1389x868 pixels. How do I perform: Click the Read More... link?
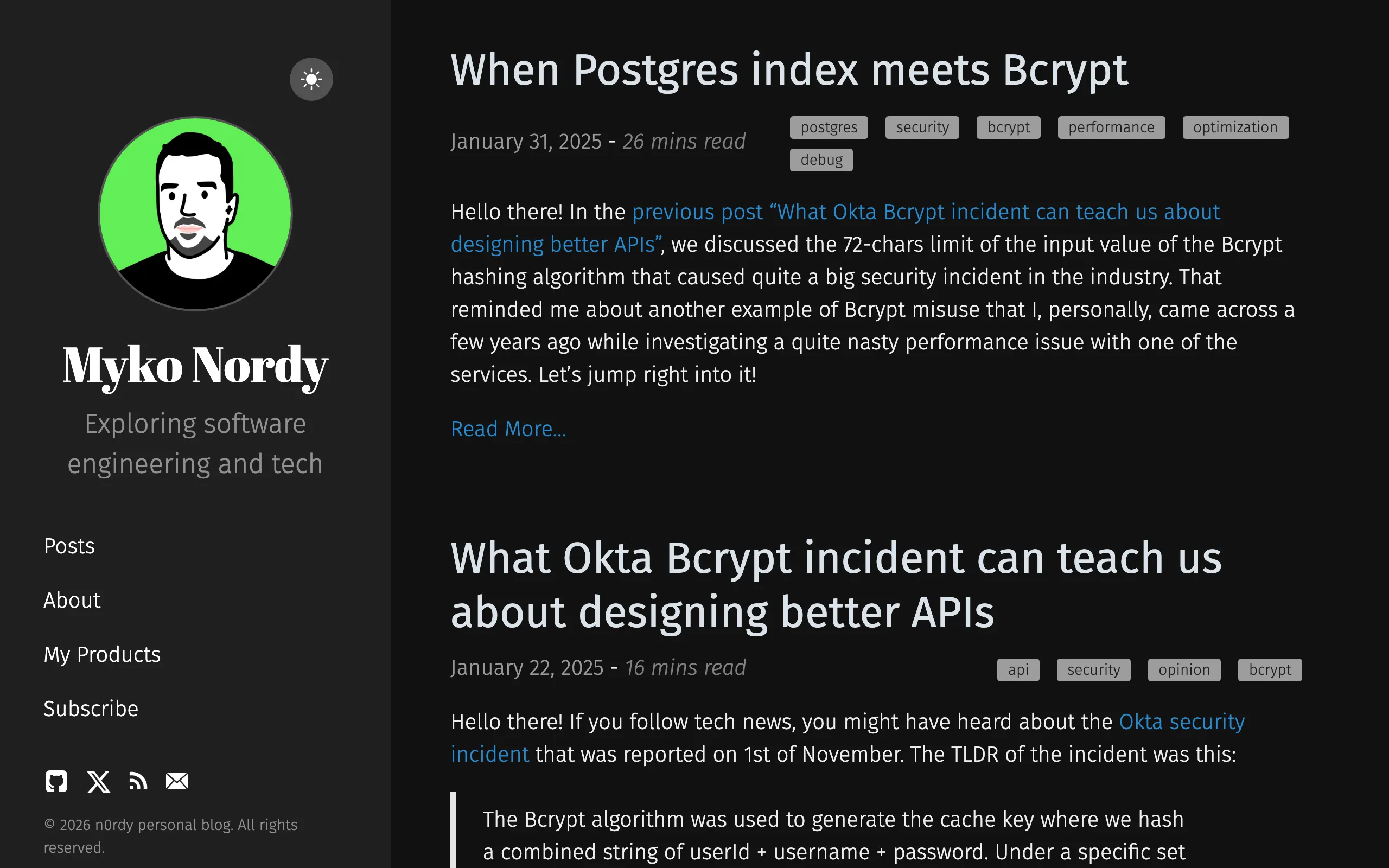point(508,429)
